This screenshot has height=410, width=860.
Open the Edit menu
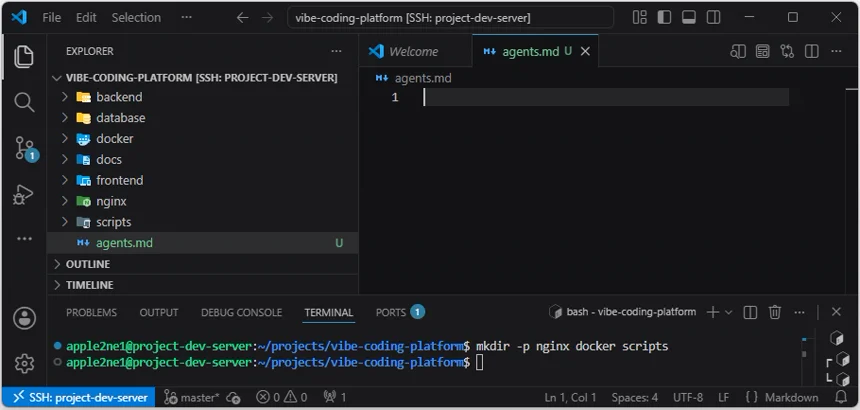pyautogui.click(x=86, y=18)
